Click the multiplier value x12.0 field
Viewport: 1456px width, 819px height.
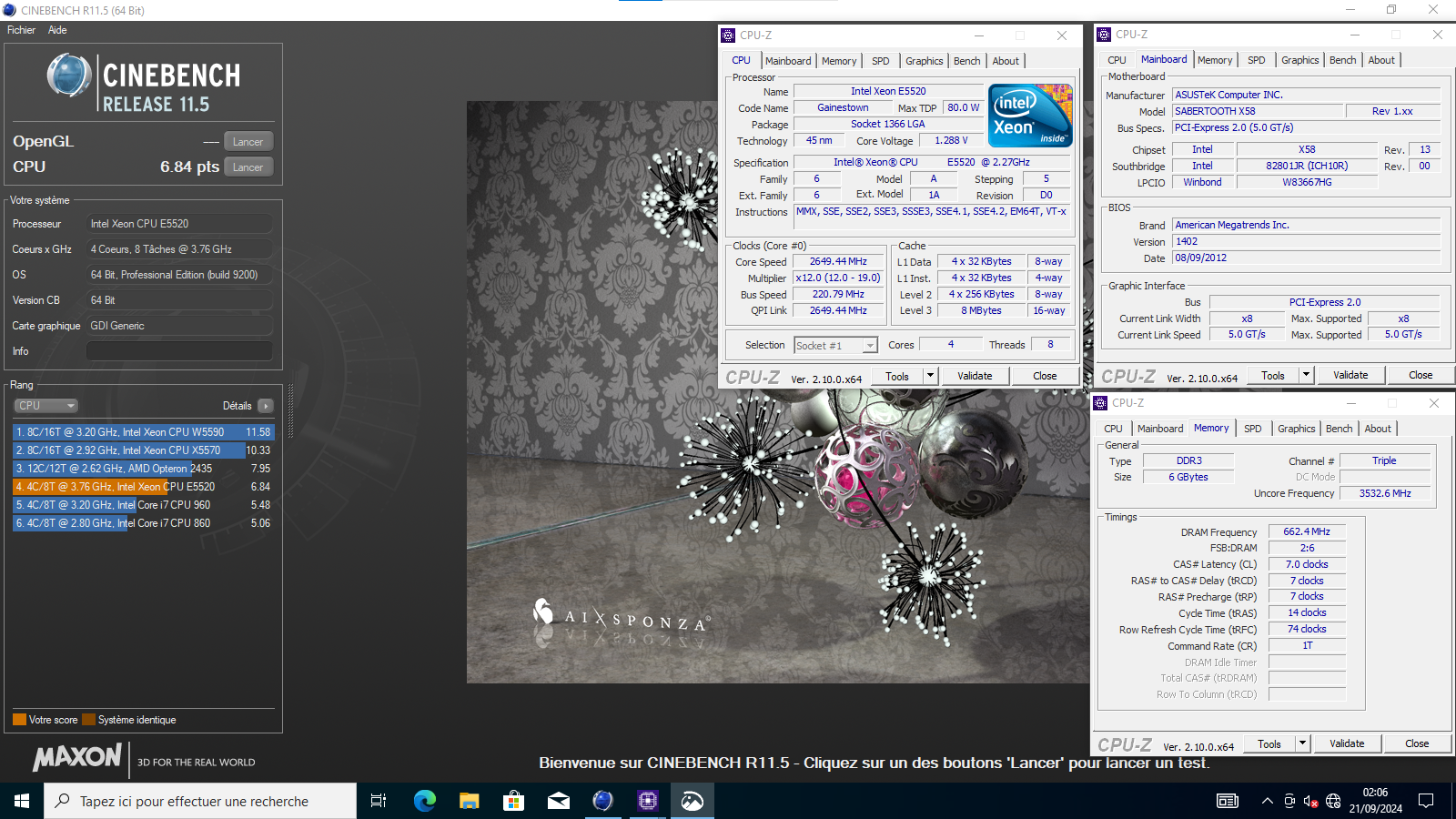coord(838,278)
